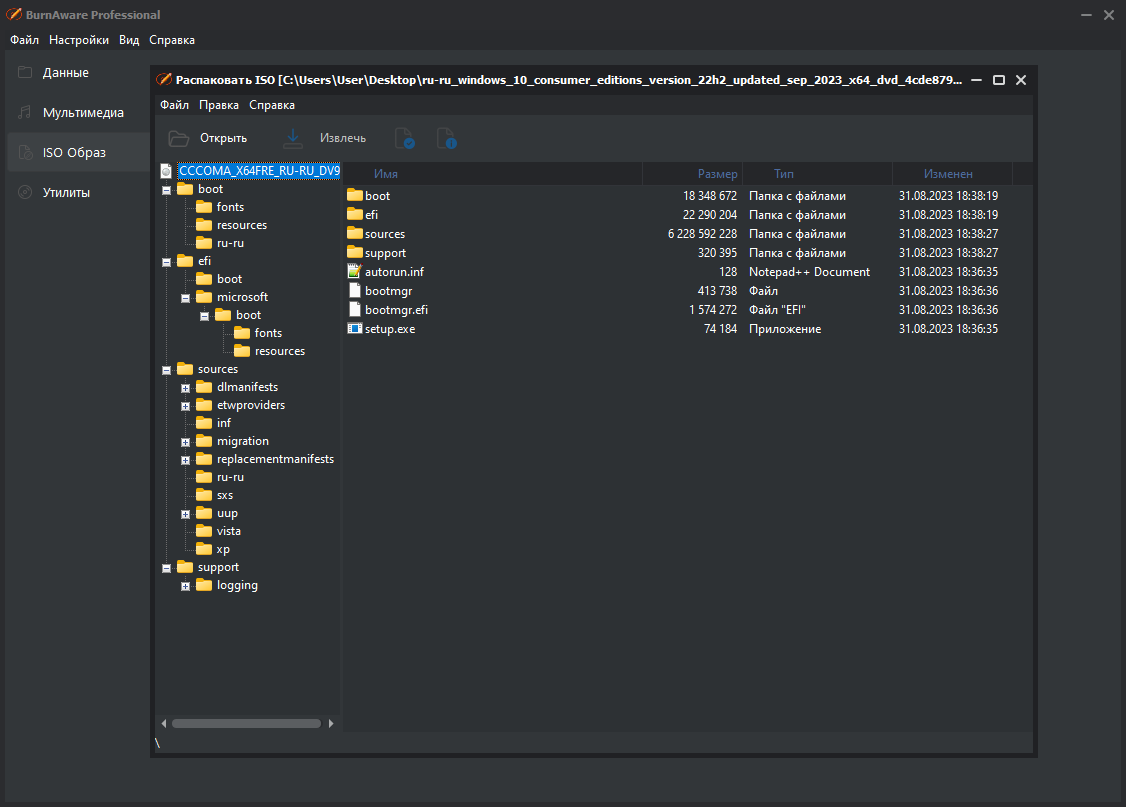Click the verify file checkmark toolbar icon

(405, 138)
